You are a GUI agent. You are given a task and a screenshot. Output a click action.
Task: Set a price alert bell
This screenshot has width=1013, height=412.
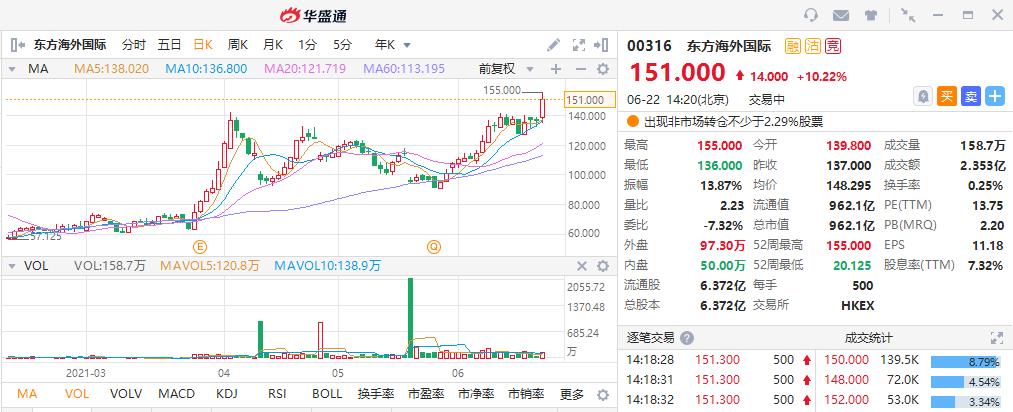pos(925,96)
